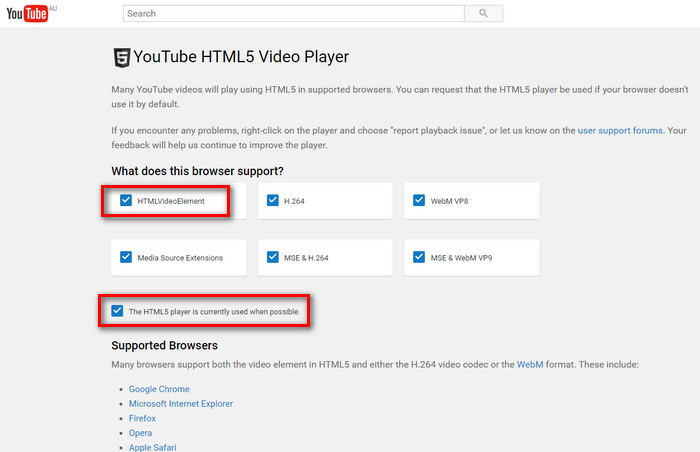Toggle the MSE & WebM VP9 checkbox

pyautogui.click(x=419, y=257)
